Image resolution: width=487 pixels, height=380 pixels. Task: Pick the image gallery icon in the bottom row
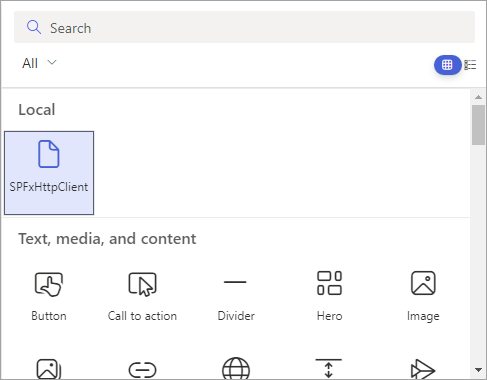49,369
